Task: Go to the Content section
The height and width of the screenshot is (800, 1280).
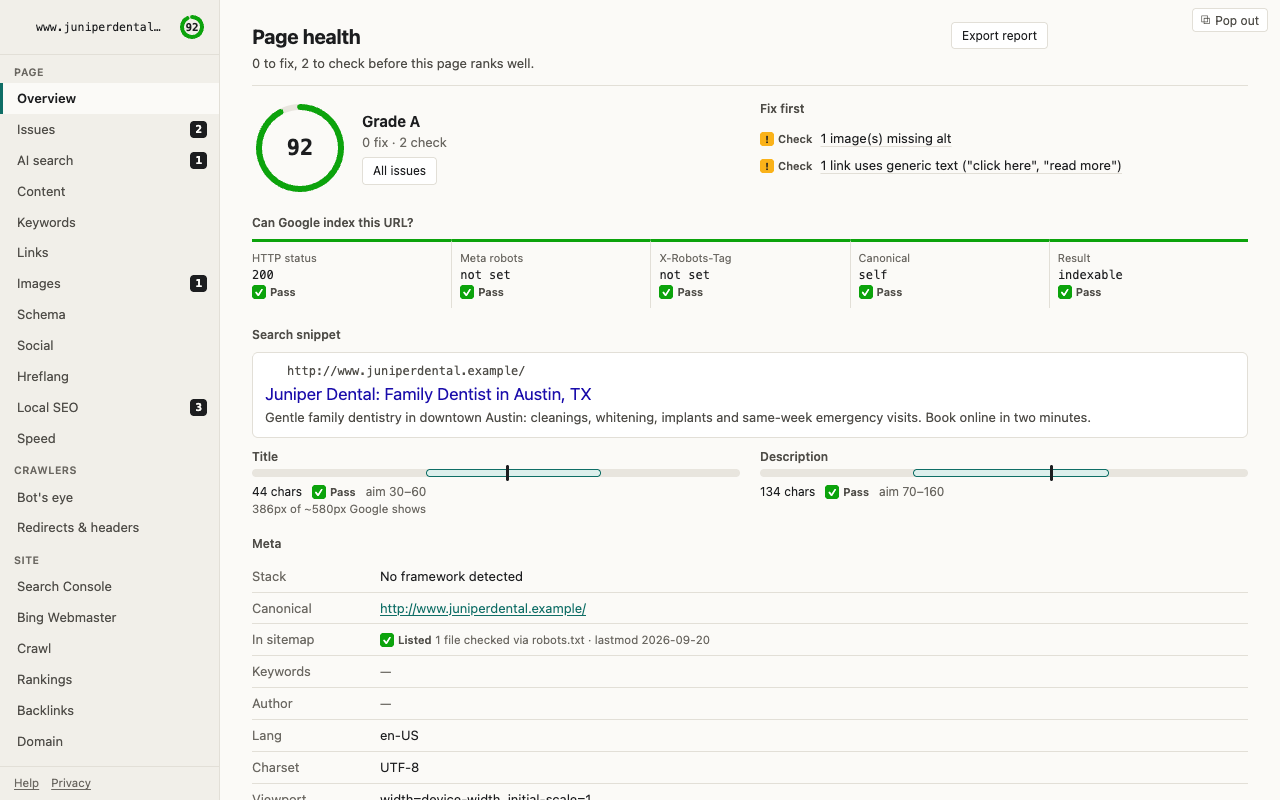Action: tap(110, 192)
